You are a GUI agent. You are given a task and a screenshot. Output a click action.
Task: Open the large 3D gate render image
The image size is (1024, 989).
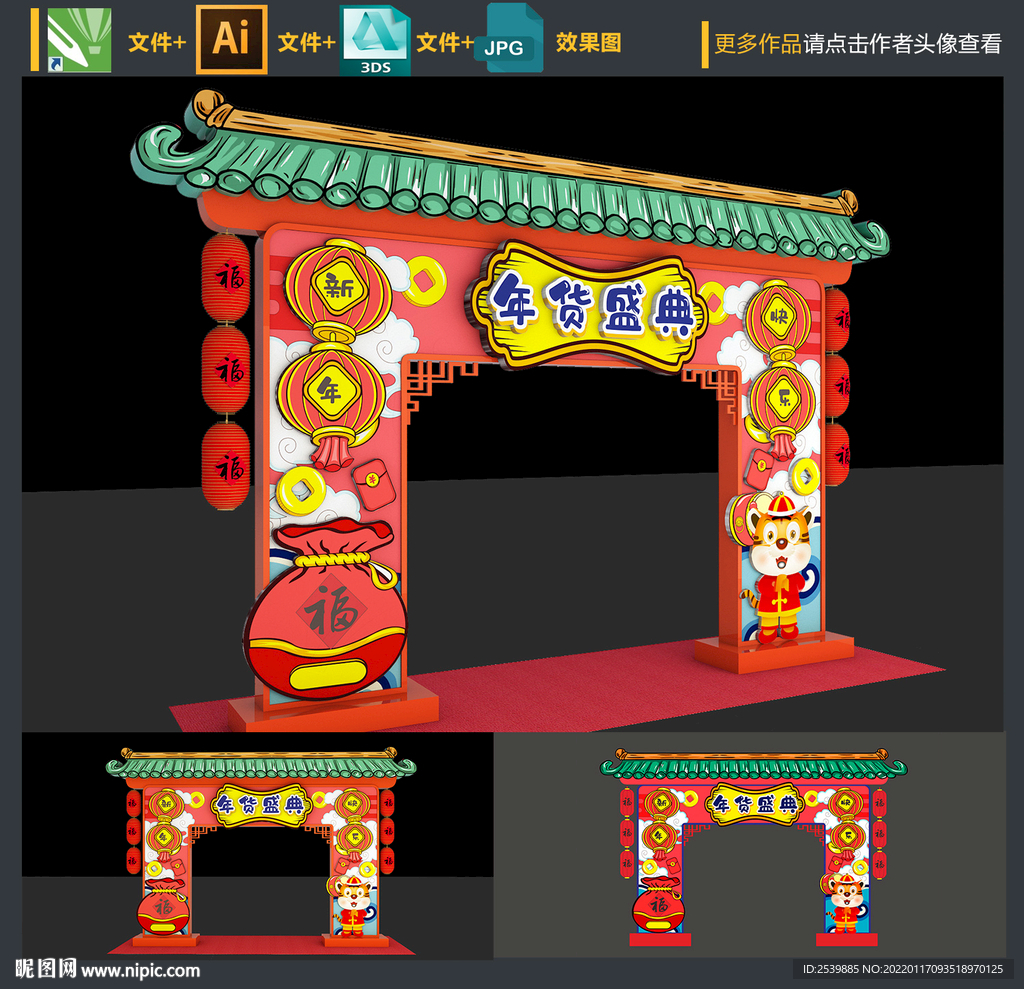pyautogui.click(x=513, y=404)
